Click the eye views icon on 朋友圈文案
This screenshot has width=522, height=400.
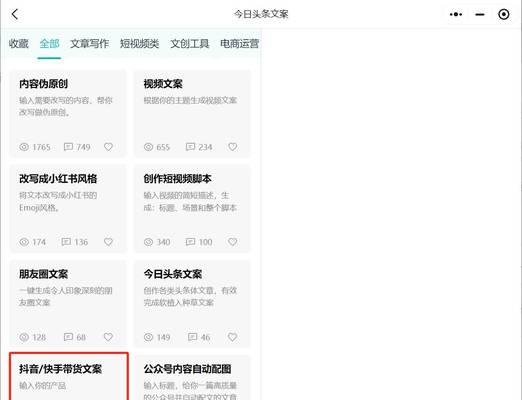click(24, 337)
